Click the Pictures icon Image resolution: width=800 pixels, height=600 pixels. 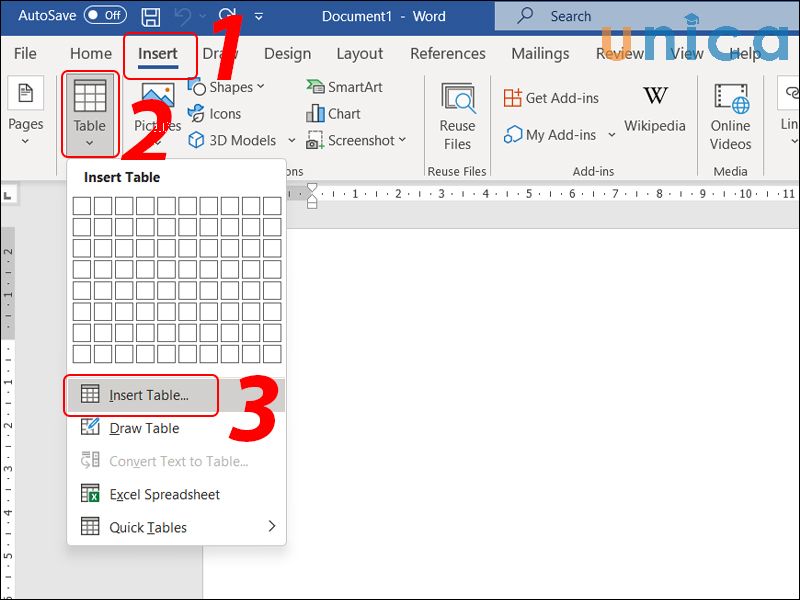click(x=158, y=96)
